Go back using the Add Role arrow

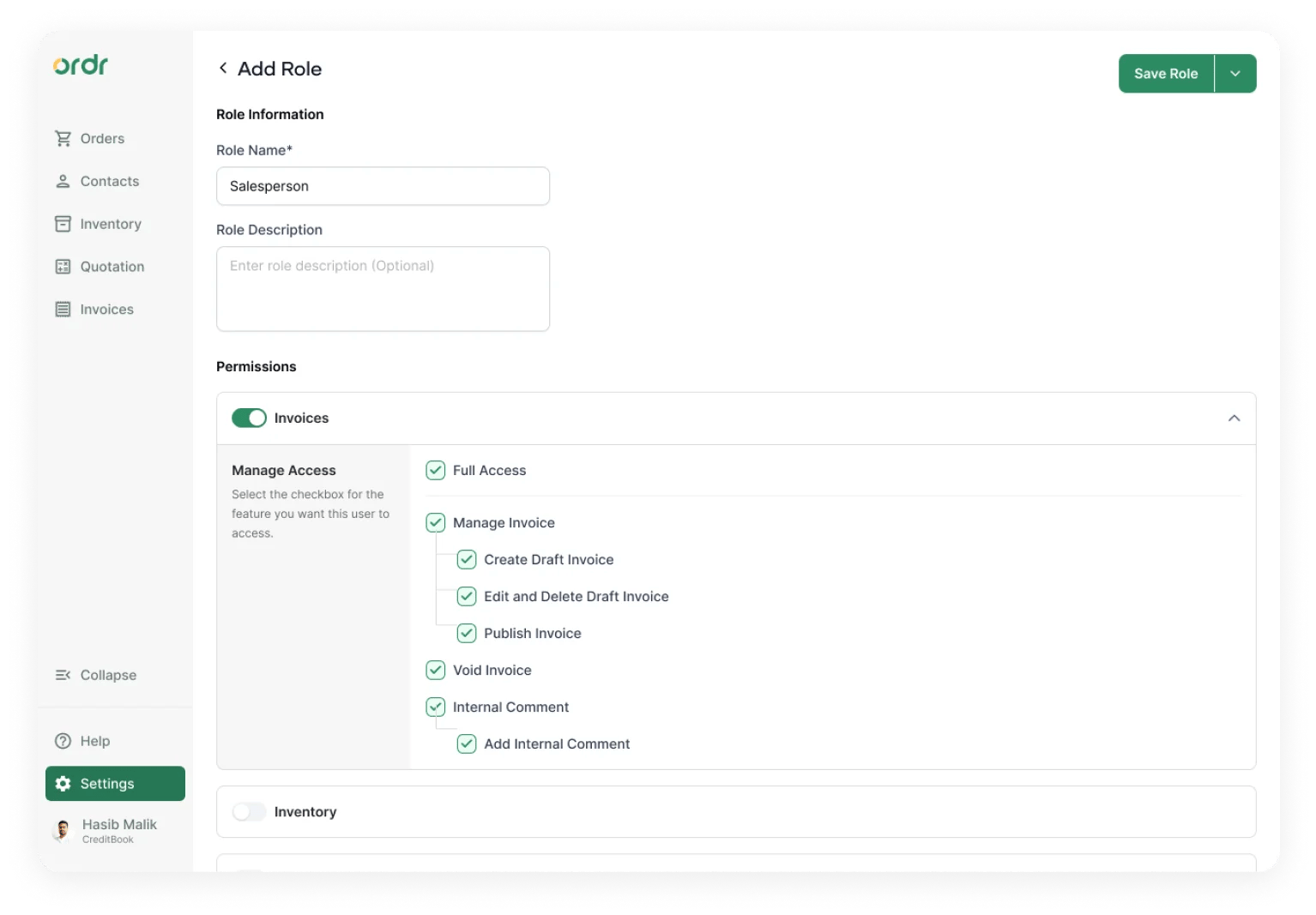223,69
